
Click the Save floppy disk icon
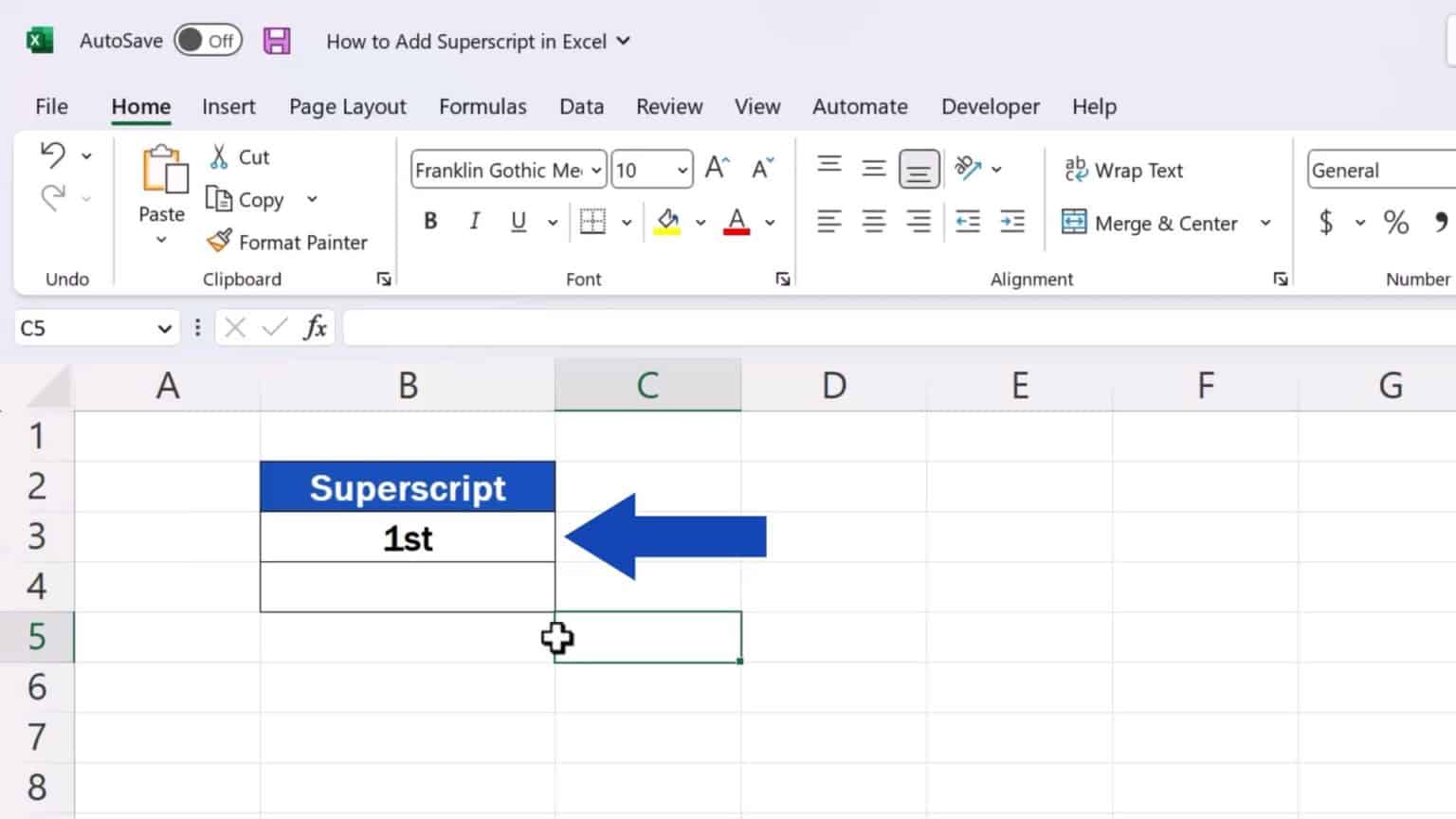(277, 41)
